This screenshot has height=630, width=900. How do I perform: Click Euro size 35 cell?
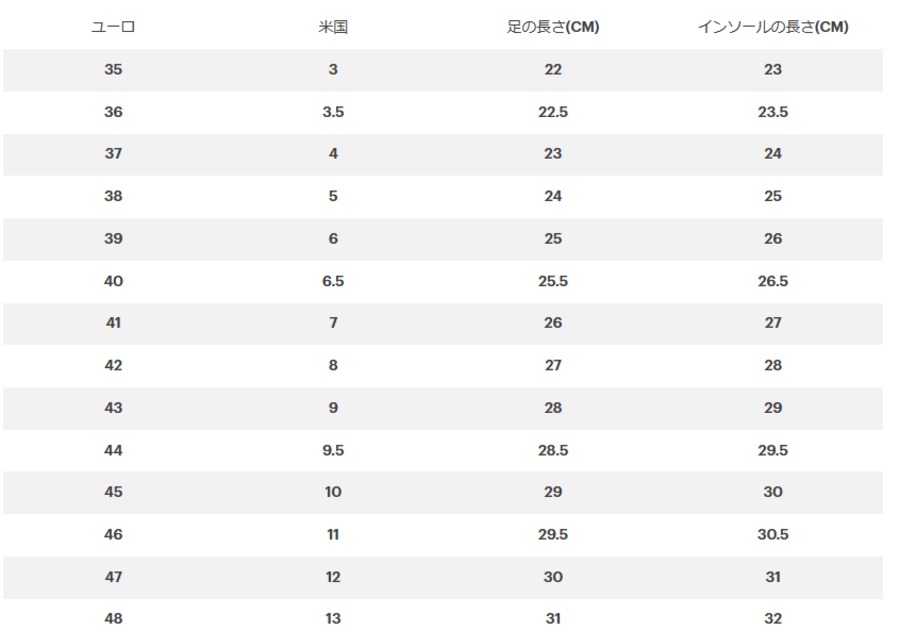click(x=113, y=69)
